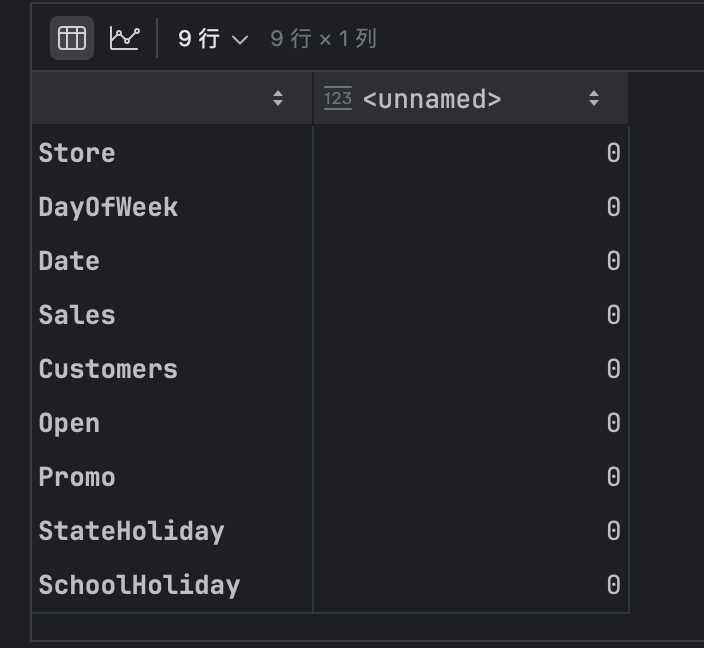
Task: Click the Open value cell 0
Action: (x=471, y=423)
